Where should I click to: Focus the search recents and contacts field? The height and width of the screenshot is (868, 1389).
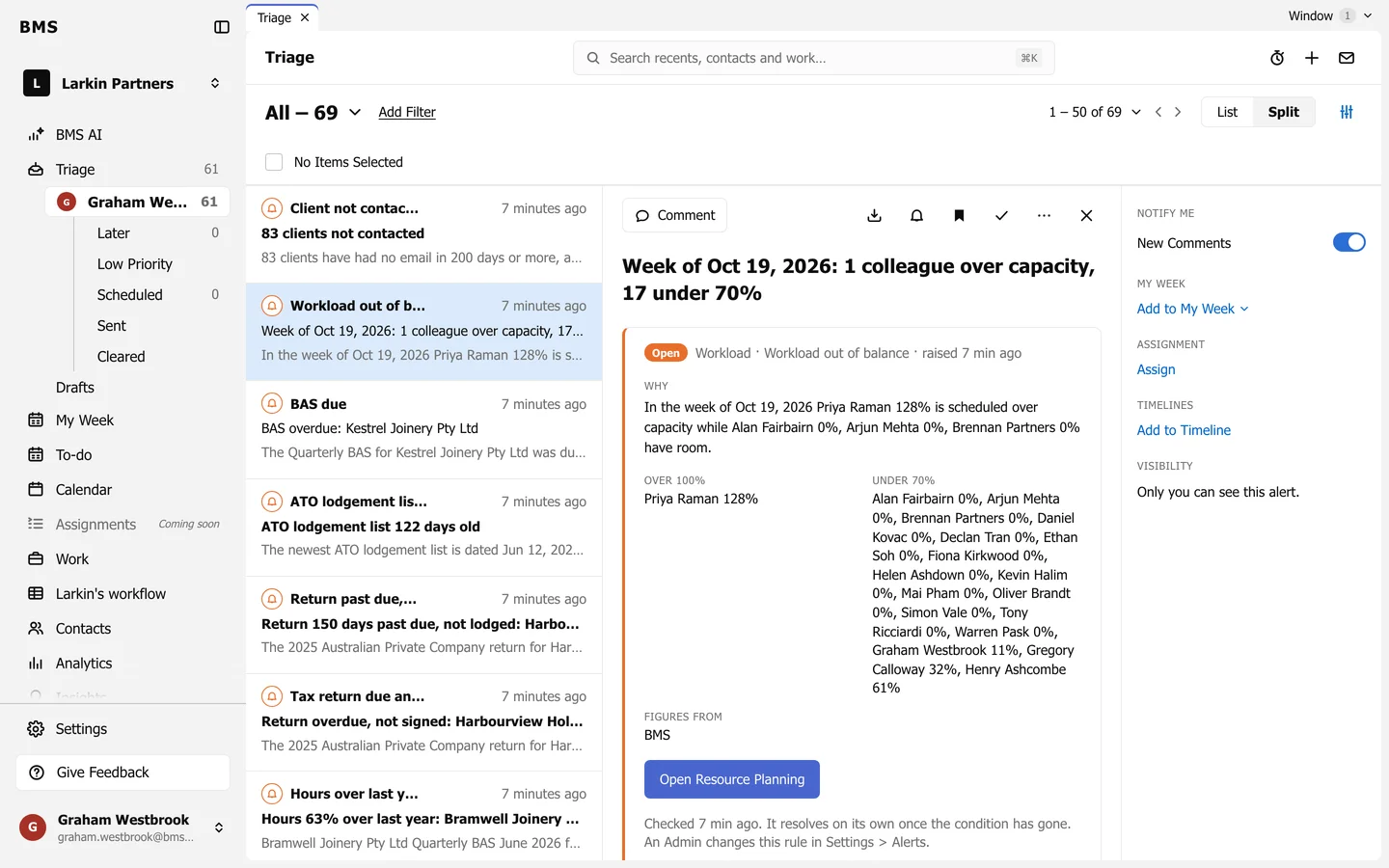813,58
